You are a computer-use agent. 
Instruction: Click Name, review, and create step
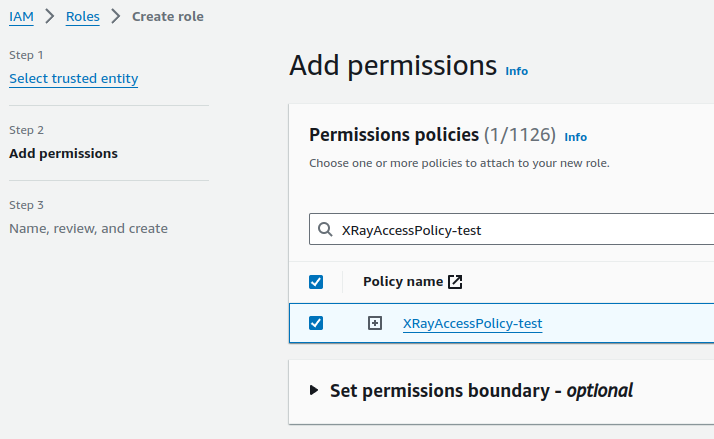[x=88, y=229]
